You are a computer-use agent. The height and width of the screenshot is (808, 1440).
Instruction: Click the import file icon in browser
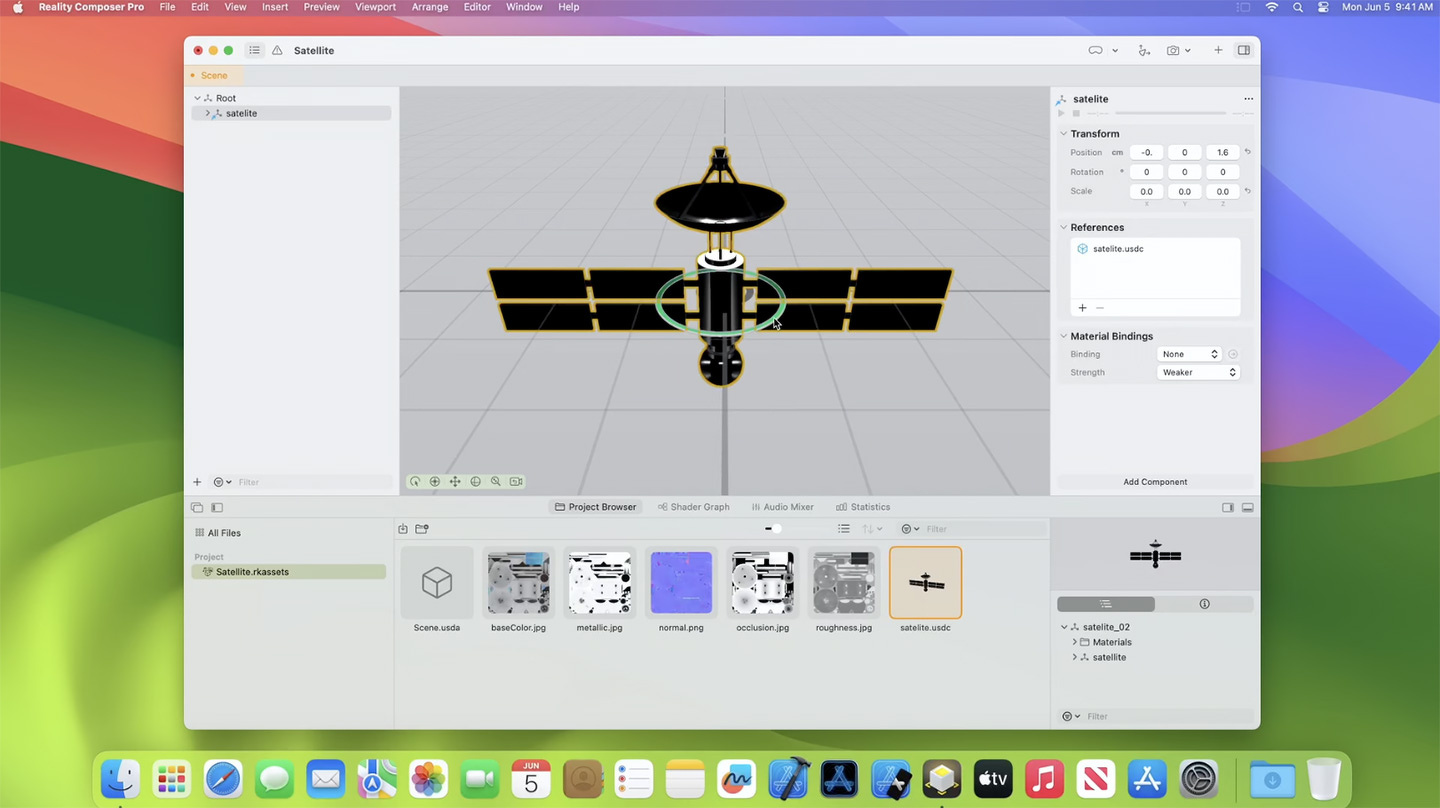[403, 529]
